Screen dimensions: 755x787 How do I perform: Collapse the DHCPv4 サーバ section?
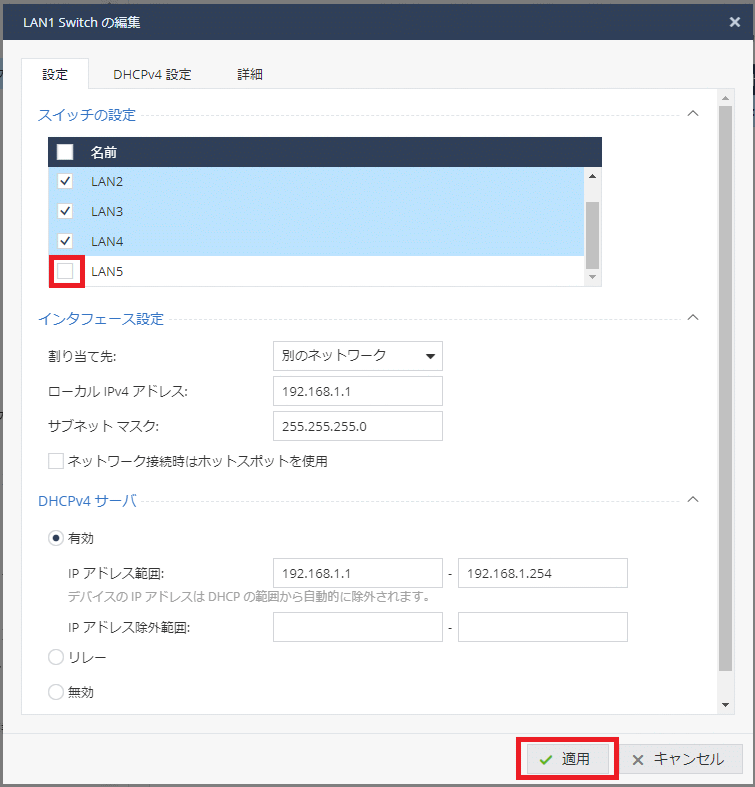[x=693, y=499]
